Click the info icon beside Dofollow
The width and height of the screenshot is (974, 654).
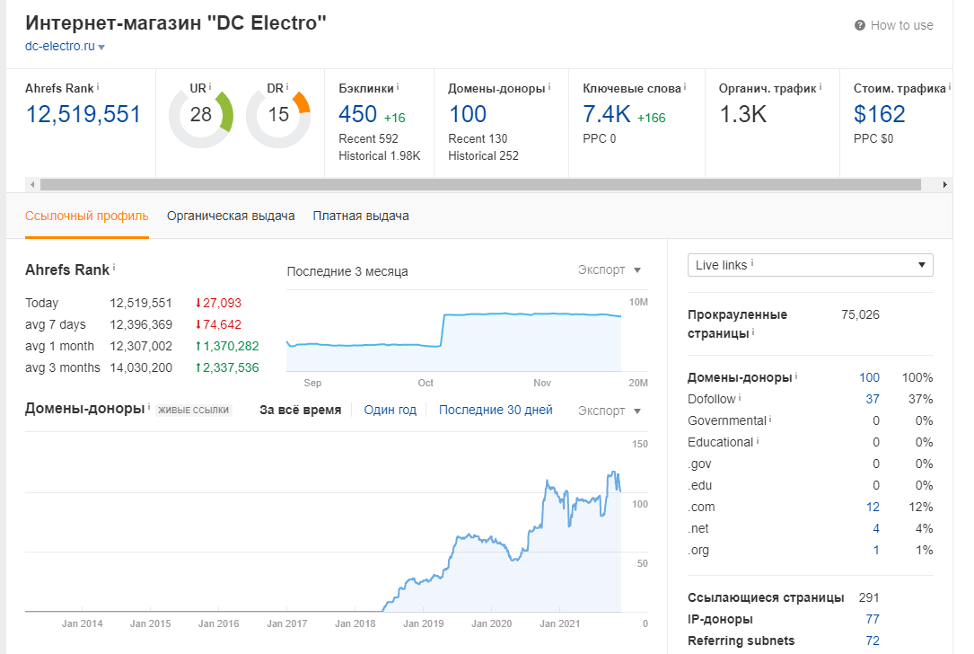coord(739,399)
